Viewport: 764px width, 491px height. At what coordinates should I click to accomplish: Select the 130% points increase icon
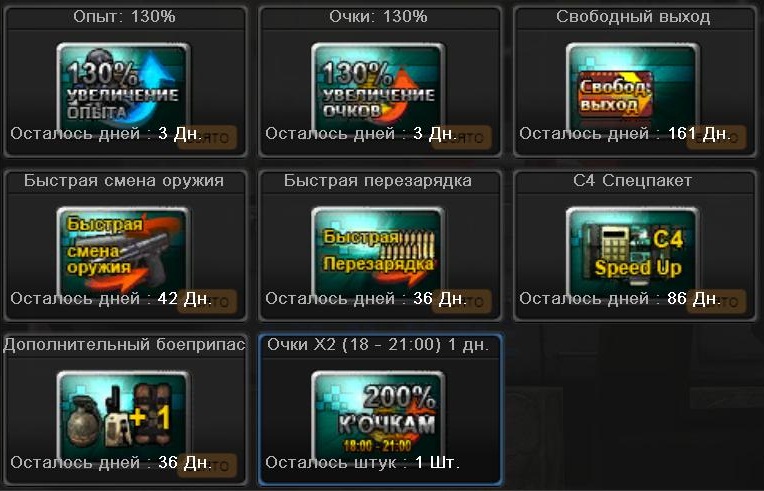(378, 86)
